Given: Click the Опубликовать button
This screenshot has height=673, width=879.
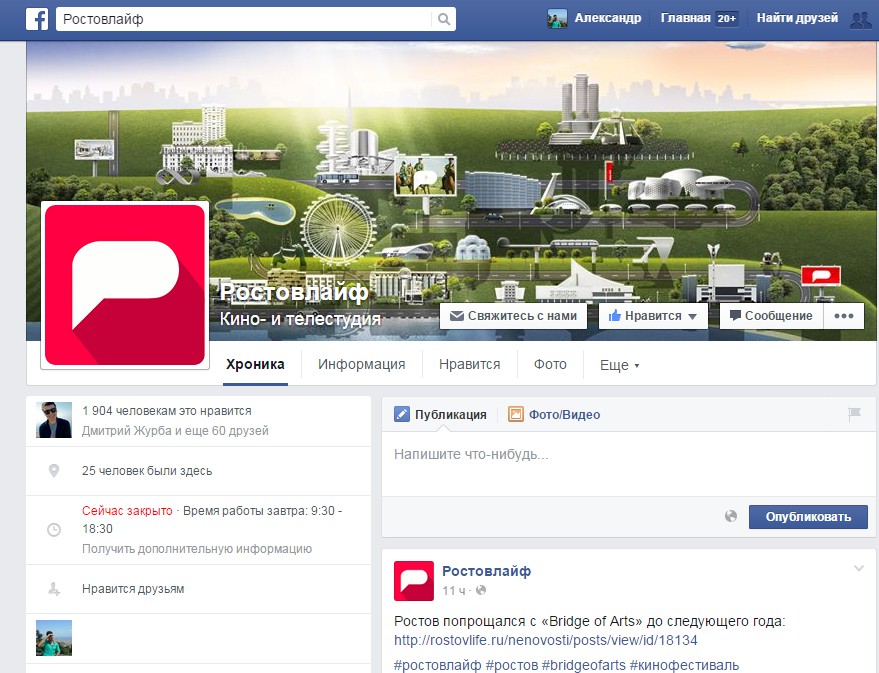Looking at the screenshot, I should pyautogui.click(x=808, y=517).
